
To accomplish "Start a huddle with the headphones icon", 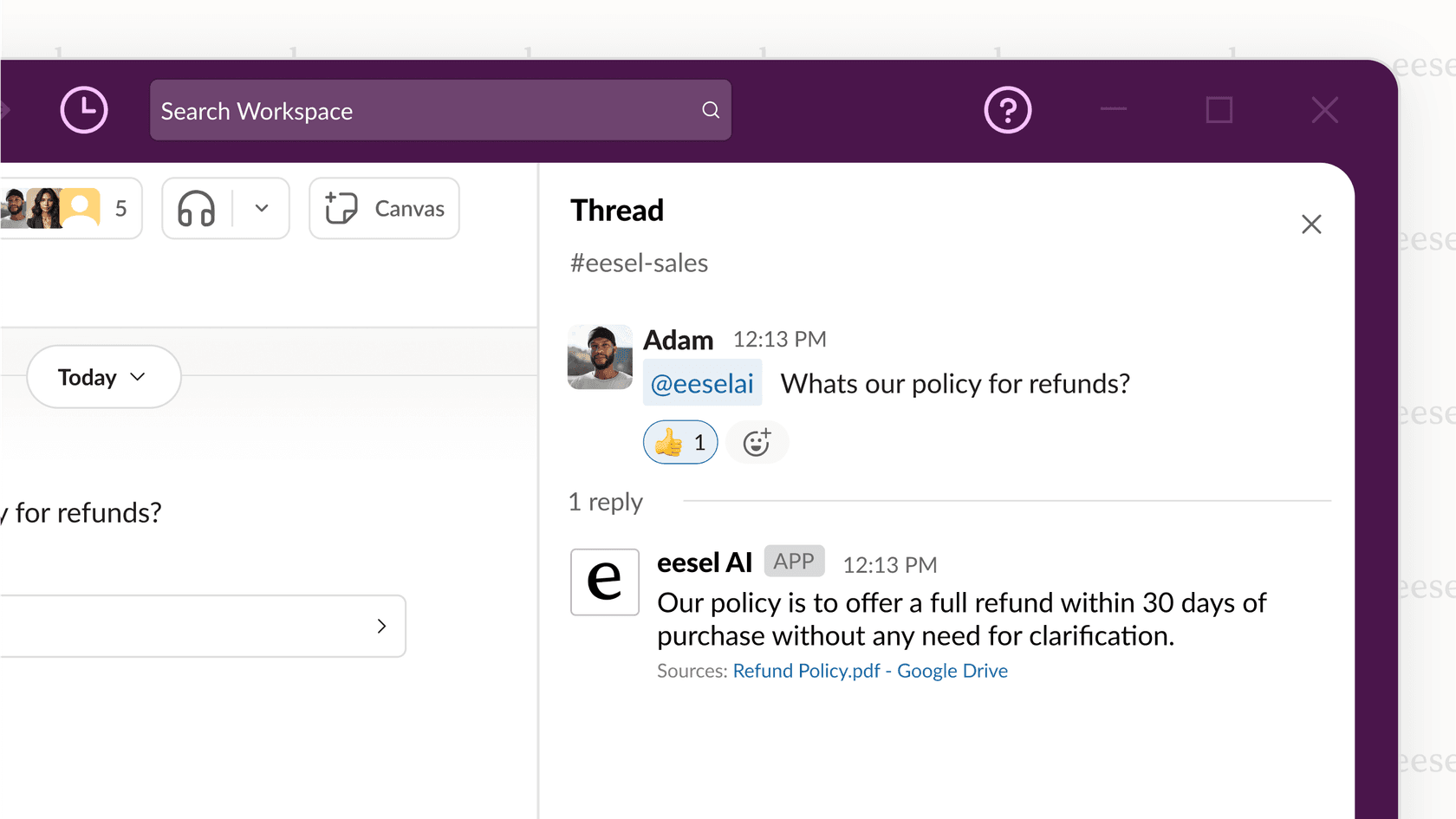I will click(195, 208).
